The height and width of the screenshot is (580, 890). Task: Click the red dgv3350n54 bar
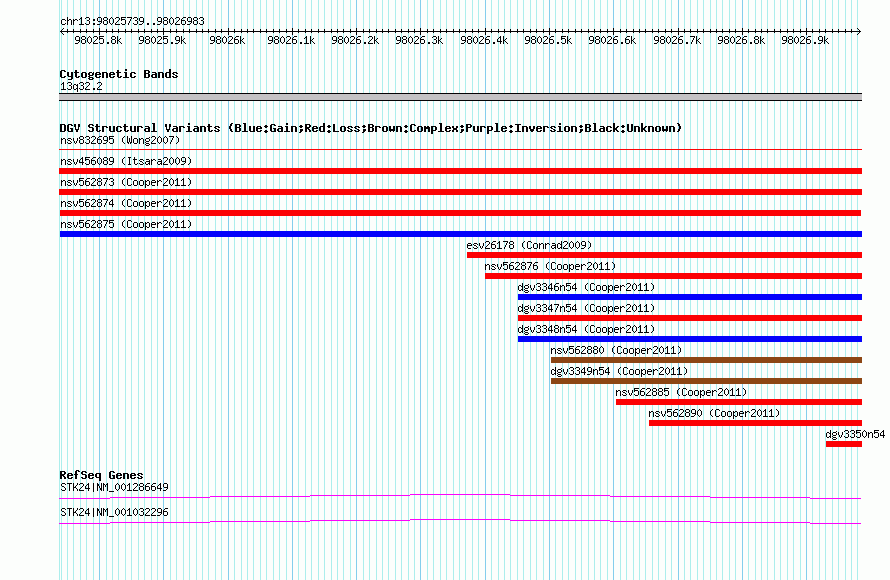click(843, 444)
